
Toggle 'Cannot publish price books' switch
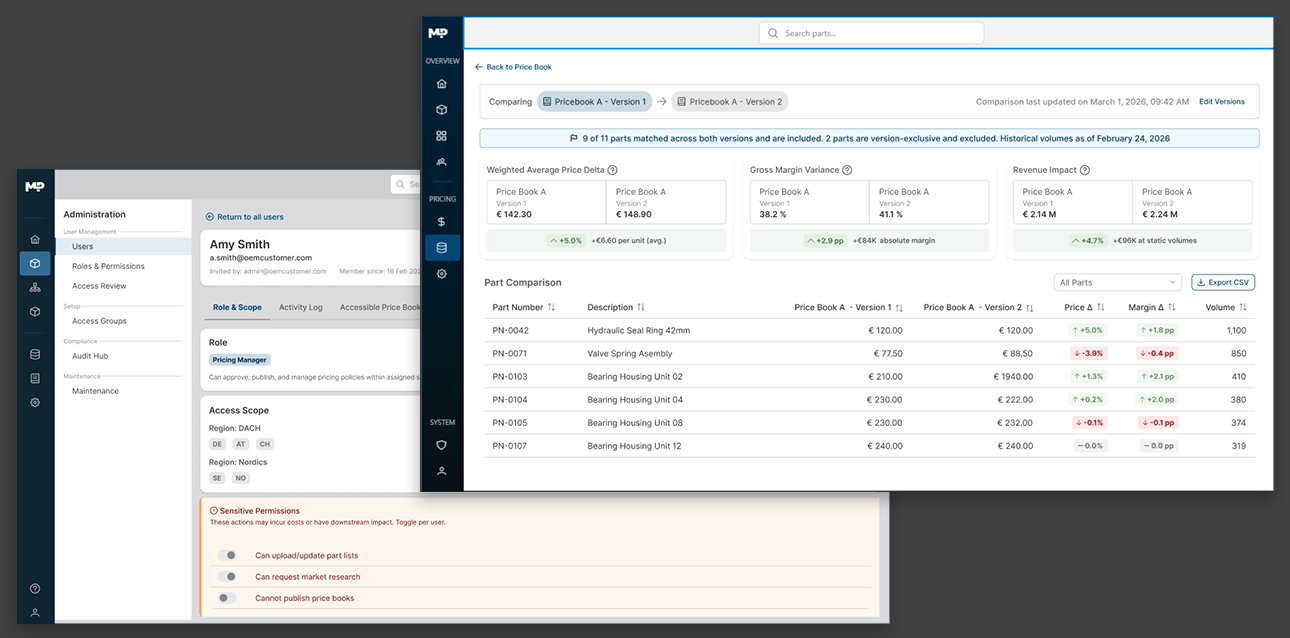pyautogui.click(x=228, y=598)
